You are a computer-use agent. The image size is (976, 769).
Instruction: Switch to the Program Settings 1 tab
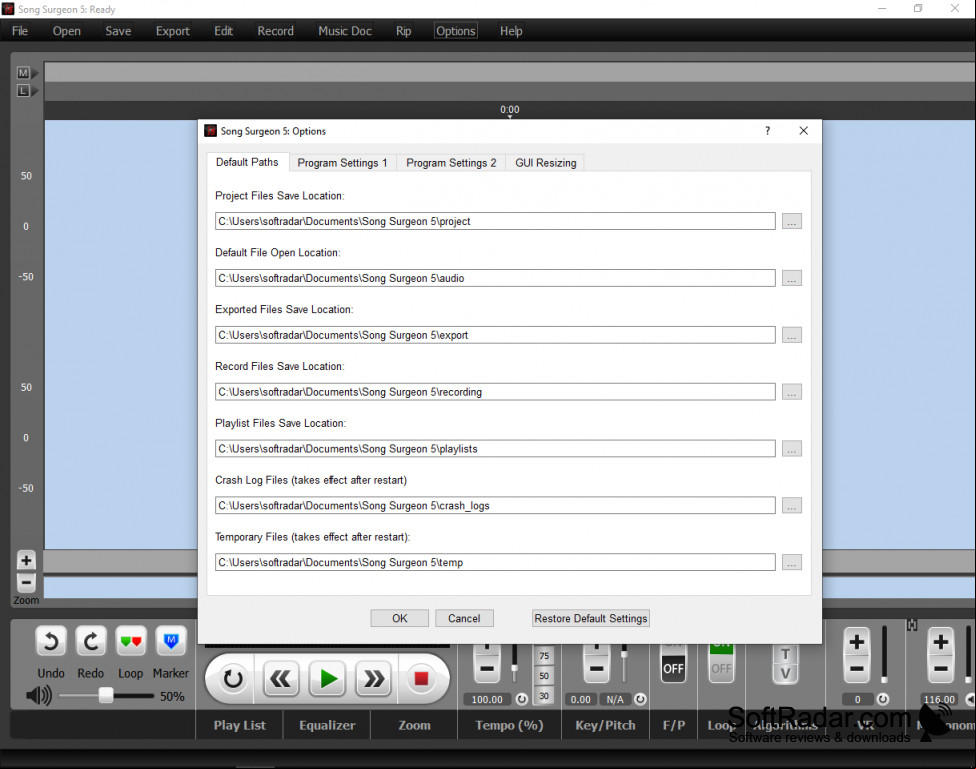point(342,163)
